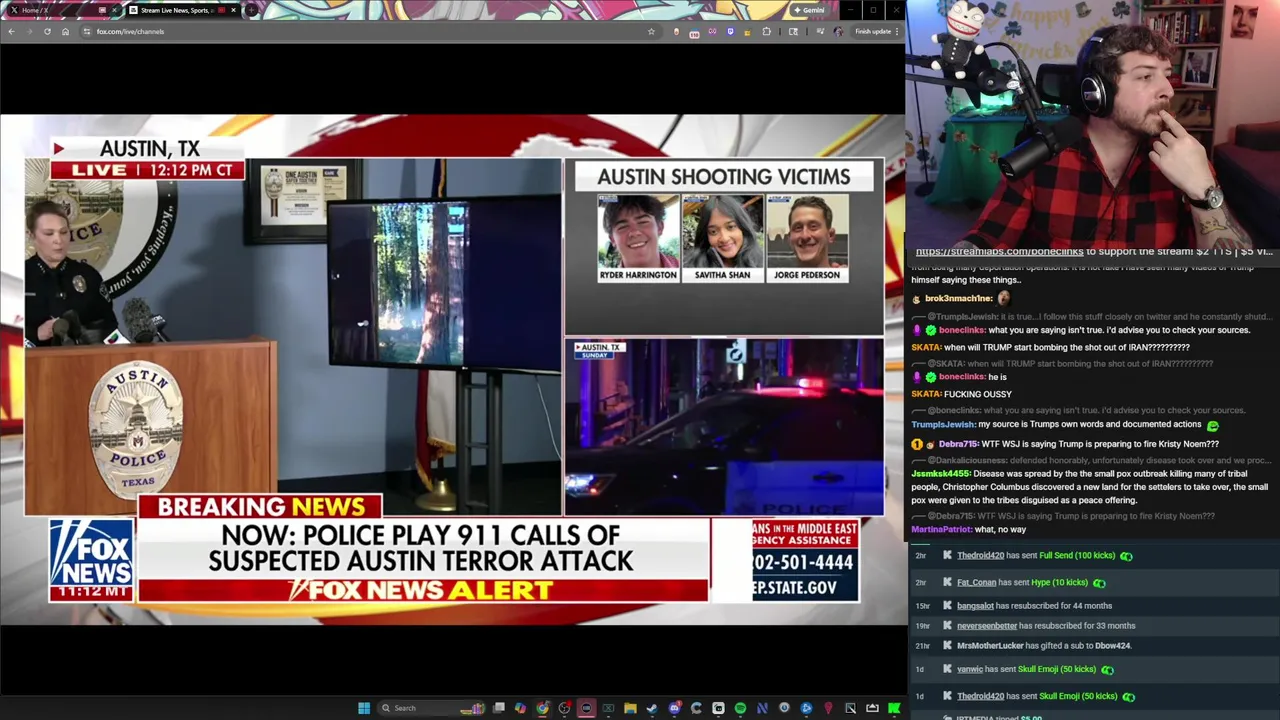Close the Stream Live News tab
This screenshot has width=1280, height=720.
pyautogui.click(x=233, y=10)
